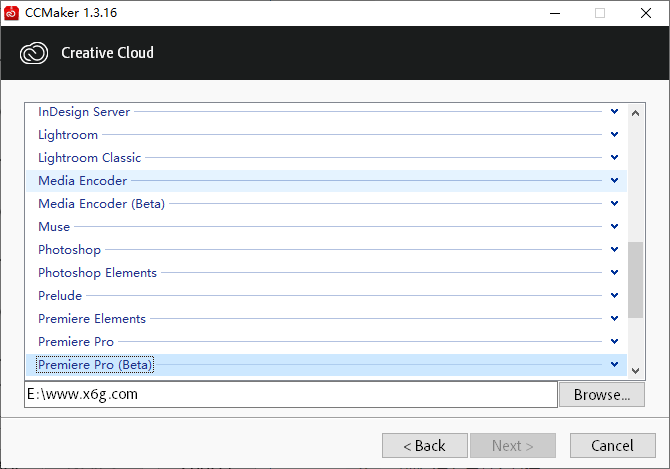Expand the Muse row chevron
670x469 pixels.
[x=614, y=227]
